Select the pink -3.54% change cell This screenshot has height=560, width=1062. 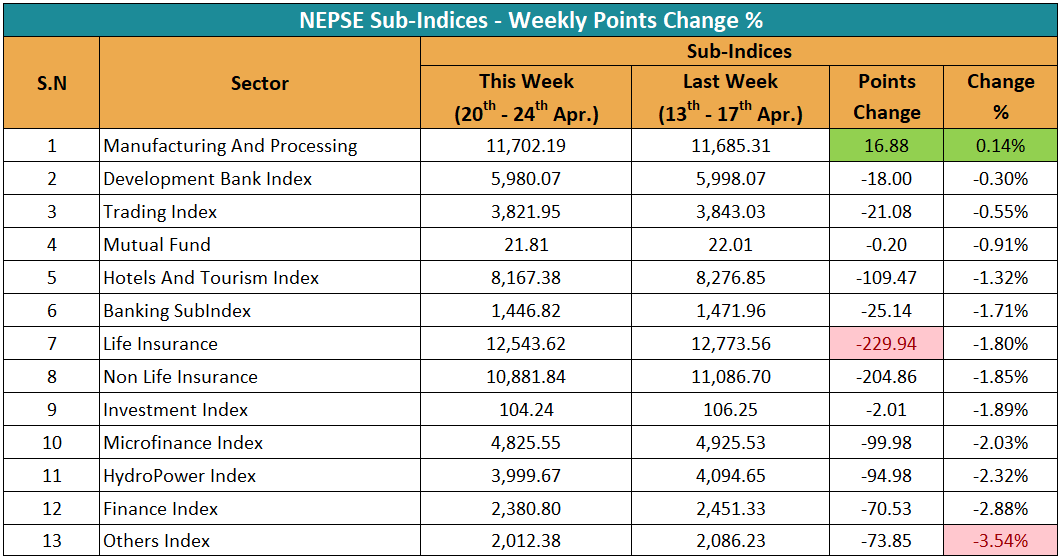click(x=1001, y=541)
